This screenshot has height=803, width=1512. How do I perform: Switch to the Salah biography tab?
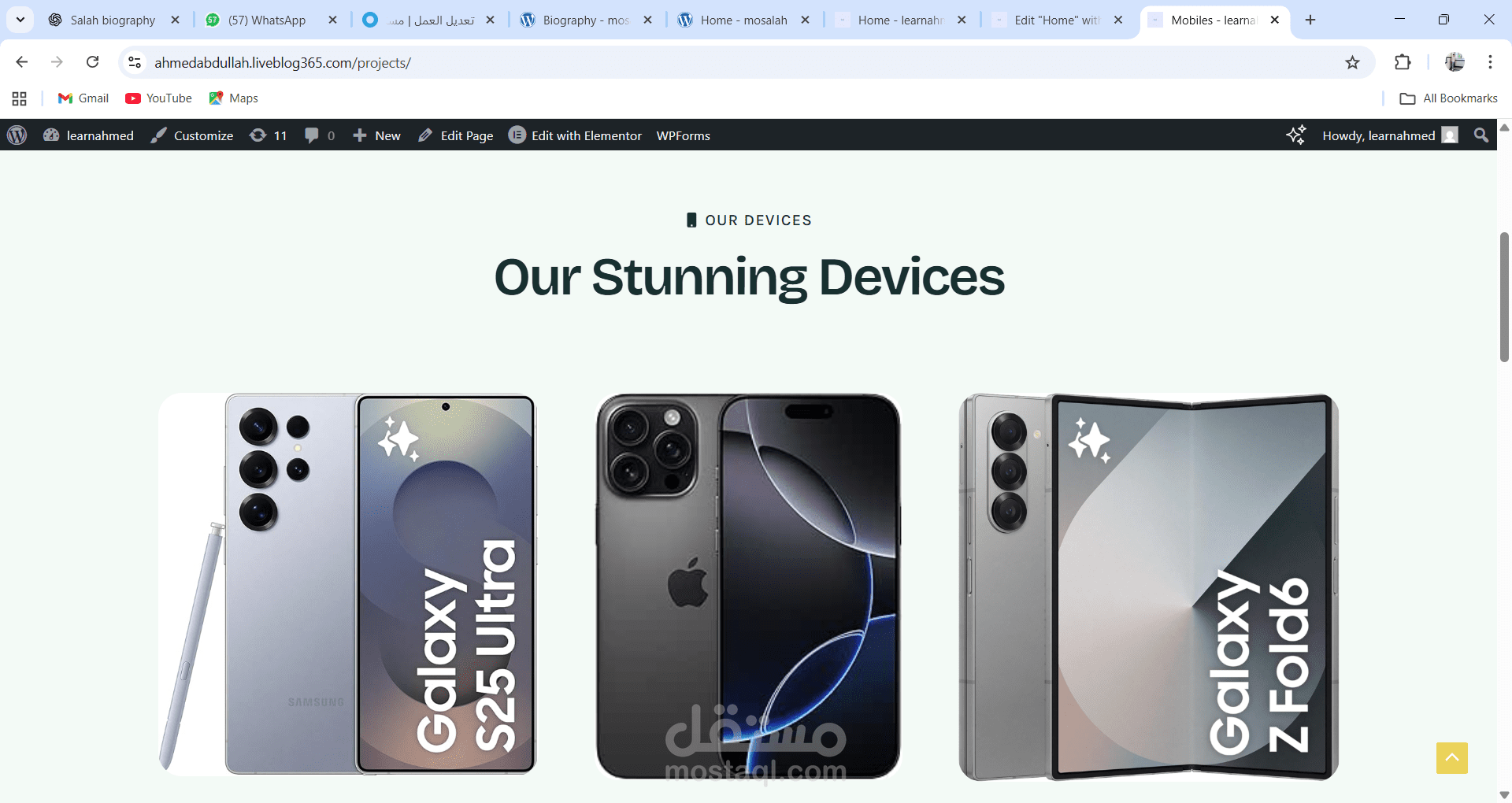click(x=113, y=20)
